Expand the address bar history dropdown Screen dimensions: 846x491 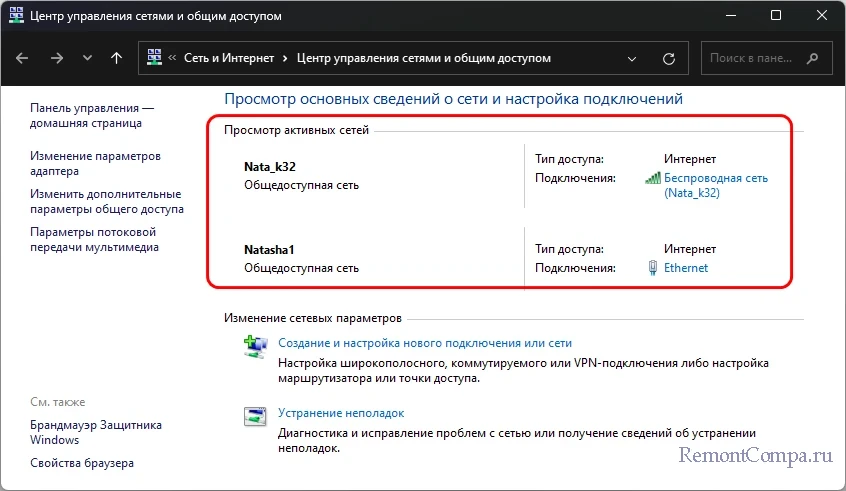(x=632, y=59)
